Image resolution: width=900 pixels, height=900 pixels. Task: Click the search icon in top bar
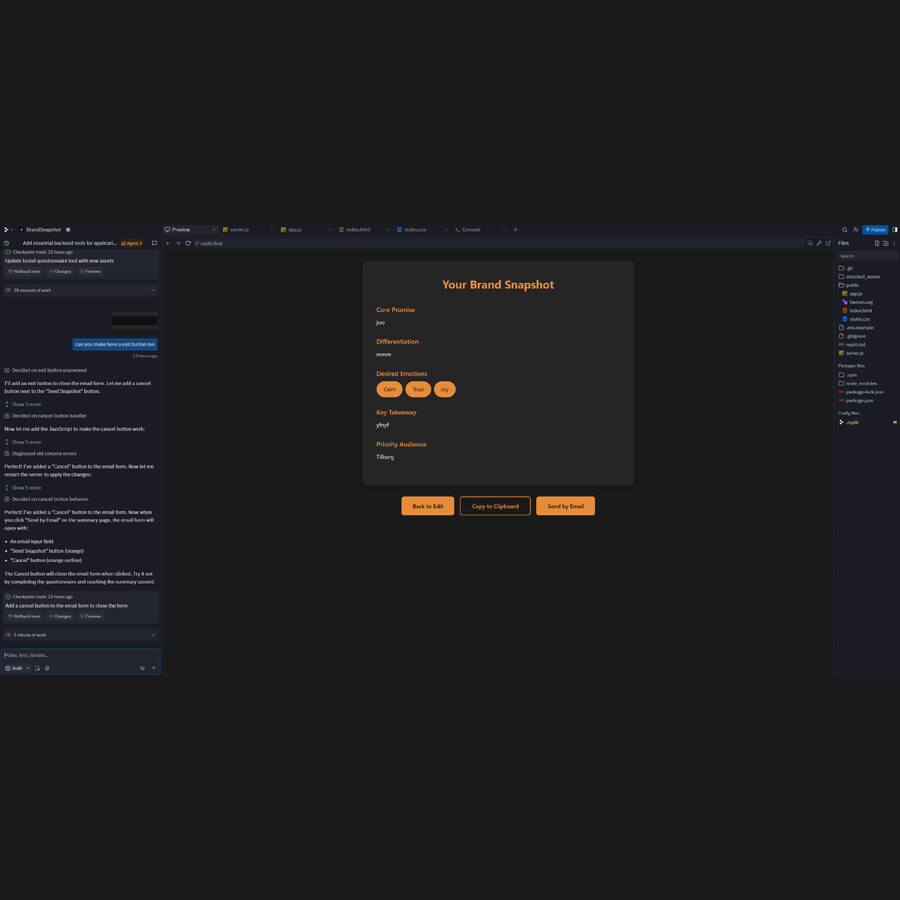coord(845,230)
